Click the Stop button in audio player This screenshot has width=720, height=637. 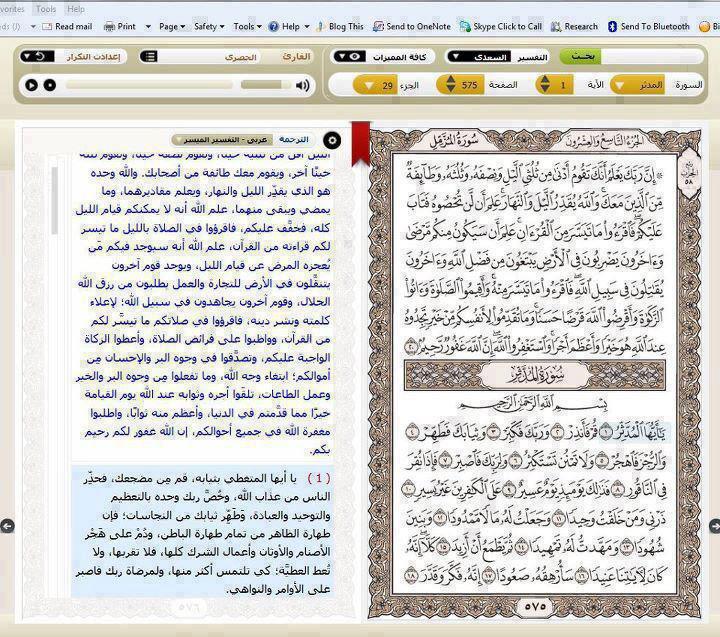[50, 85]
